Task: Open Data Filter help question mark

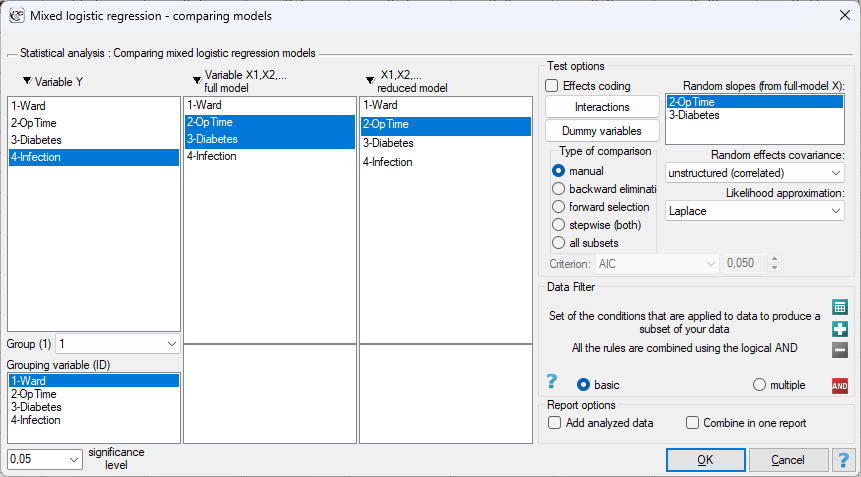Action: 552,381
